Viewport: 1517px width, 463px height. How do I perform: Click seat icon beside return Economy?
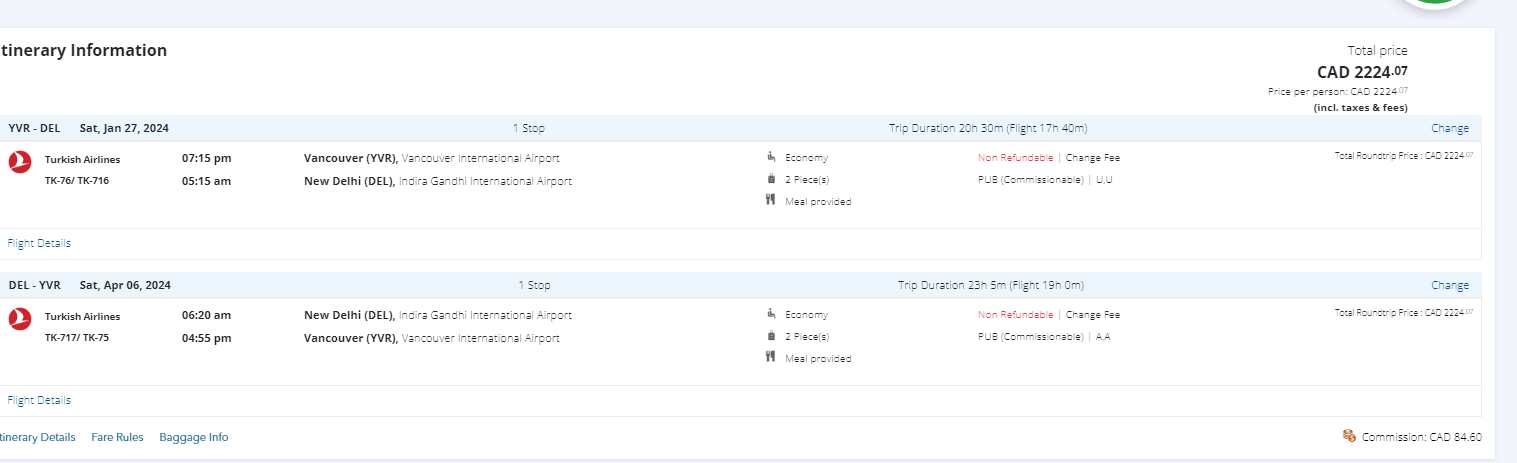tap(771, 314)
